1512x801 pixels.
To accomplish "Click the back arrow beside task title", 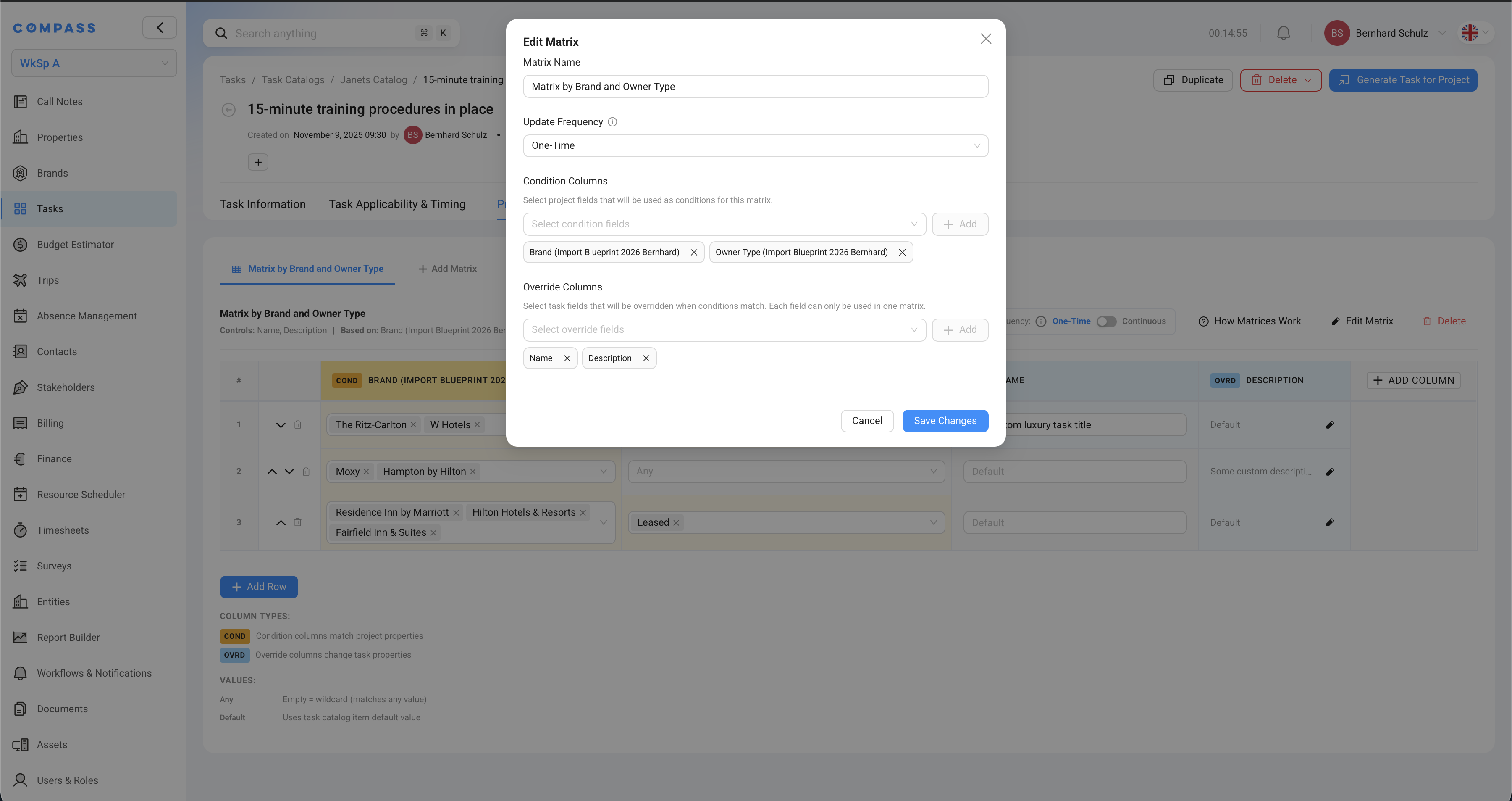I will (x=228, y=110).
